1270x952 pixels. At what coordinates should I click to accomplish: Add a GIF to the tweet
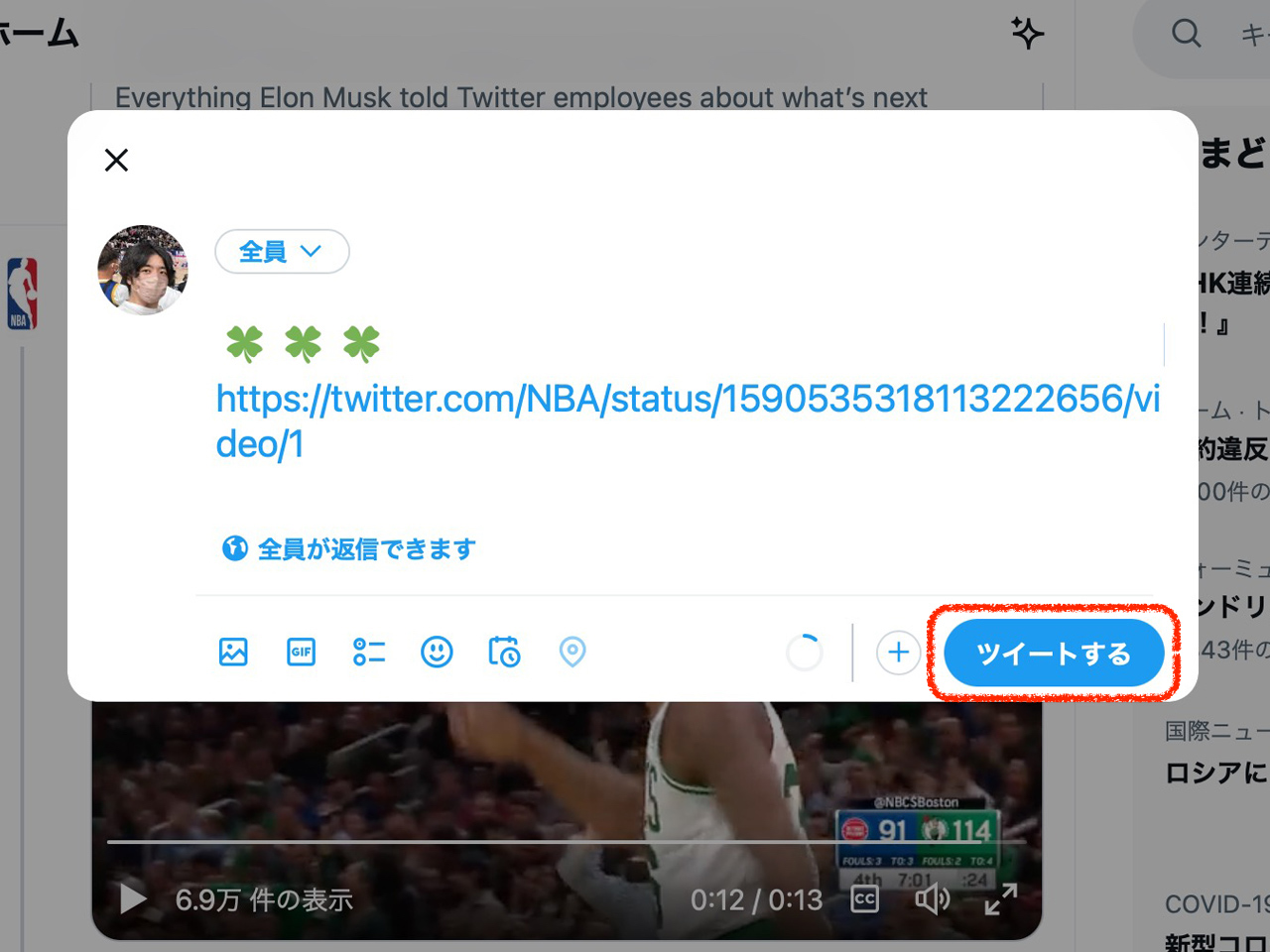[301, 652]
